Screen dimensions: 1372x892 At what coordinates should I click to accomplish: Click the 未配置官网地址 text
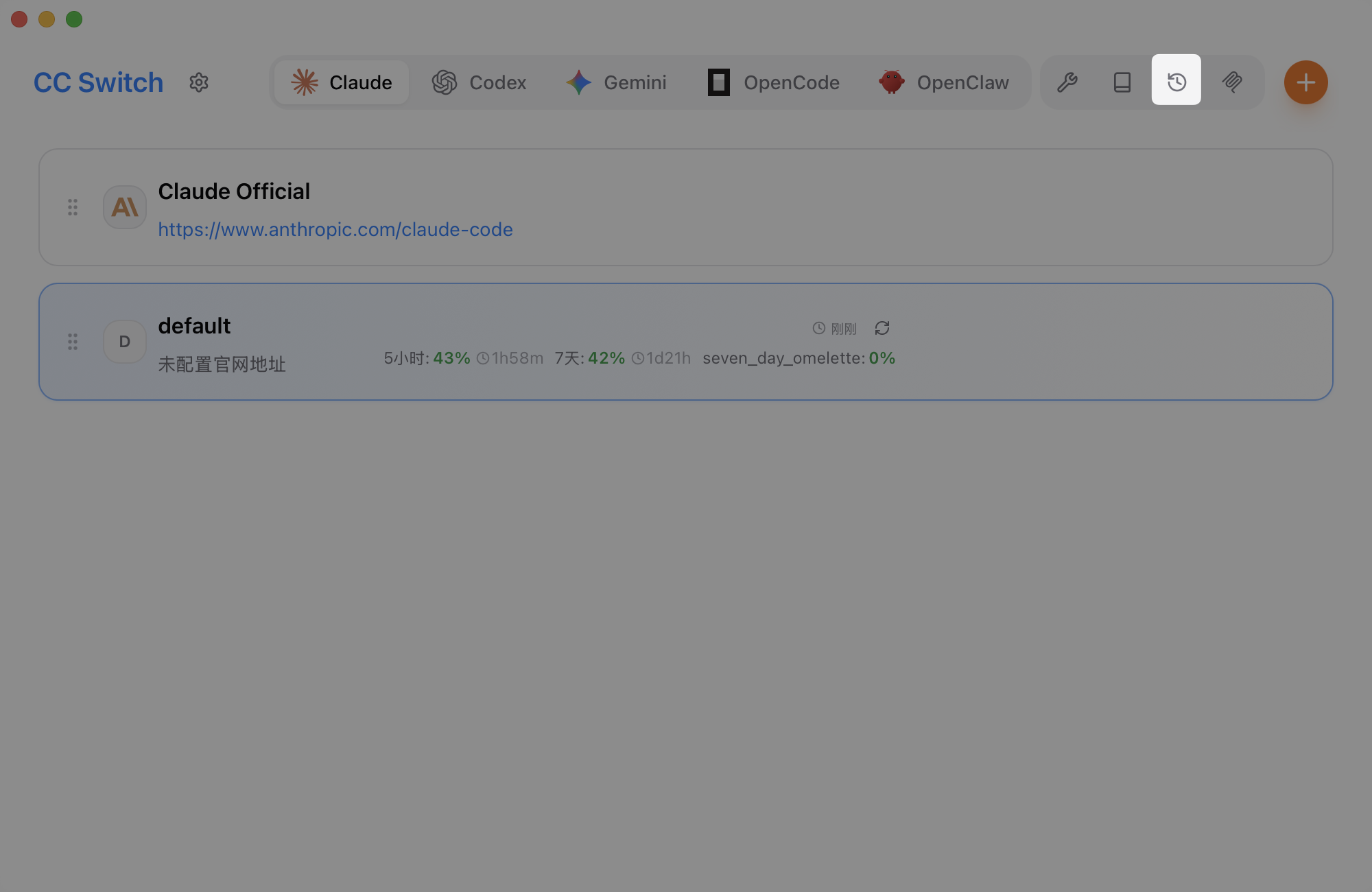coord(222,364)
